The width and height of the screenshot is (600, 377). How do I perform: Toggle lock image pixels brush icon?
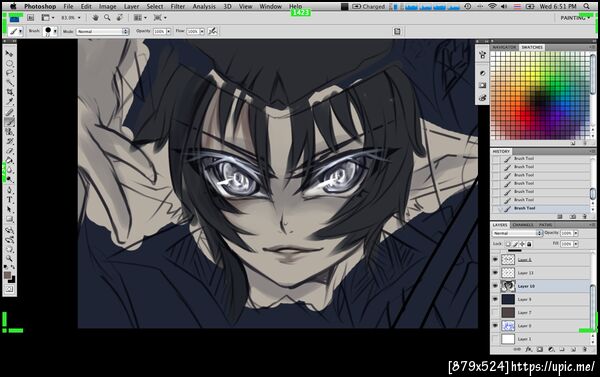coord(515,244)
